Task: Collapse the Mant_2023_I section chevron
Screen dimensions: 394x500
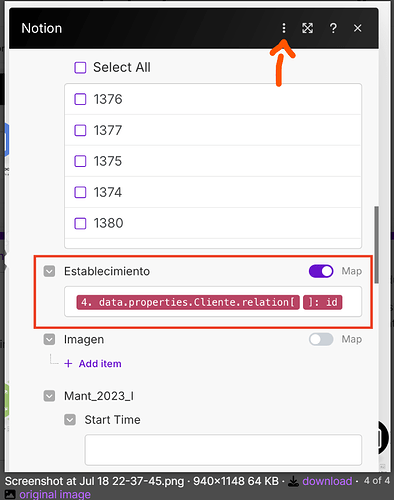Action: pos(49,396)
